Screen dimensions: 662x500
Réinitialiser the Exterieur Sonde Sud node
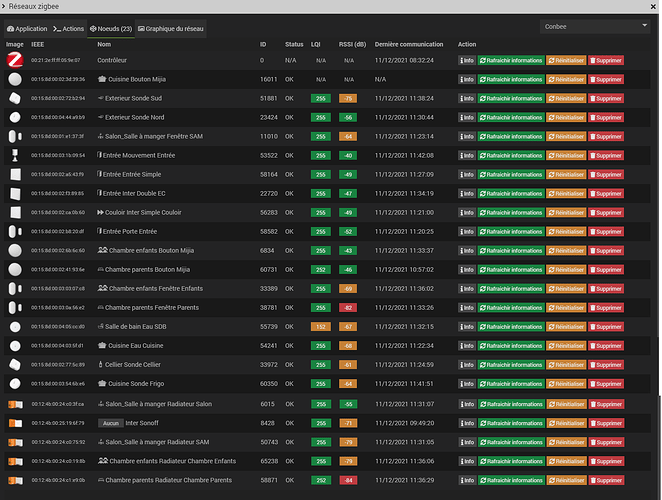pos(566,98)
